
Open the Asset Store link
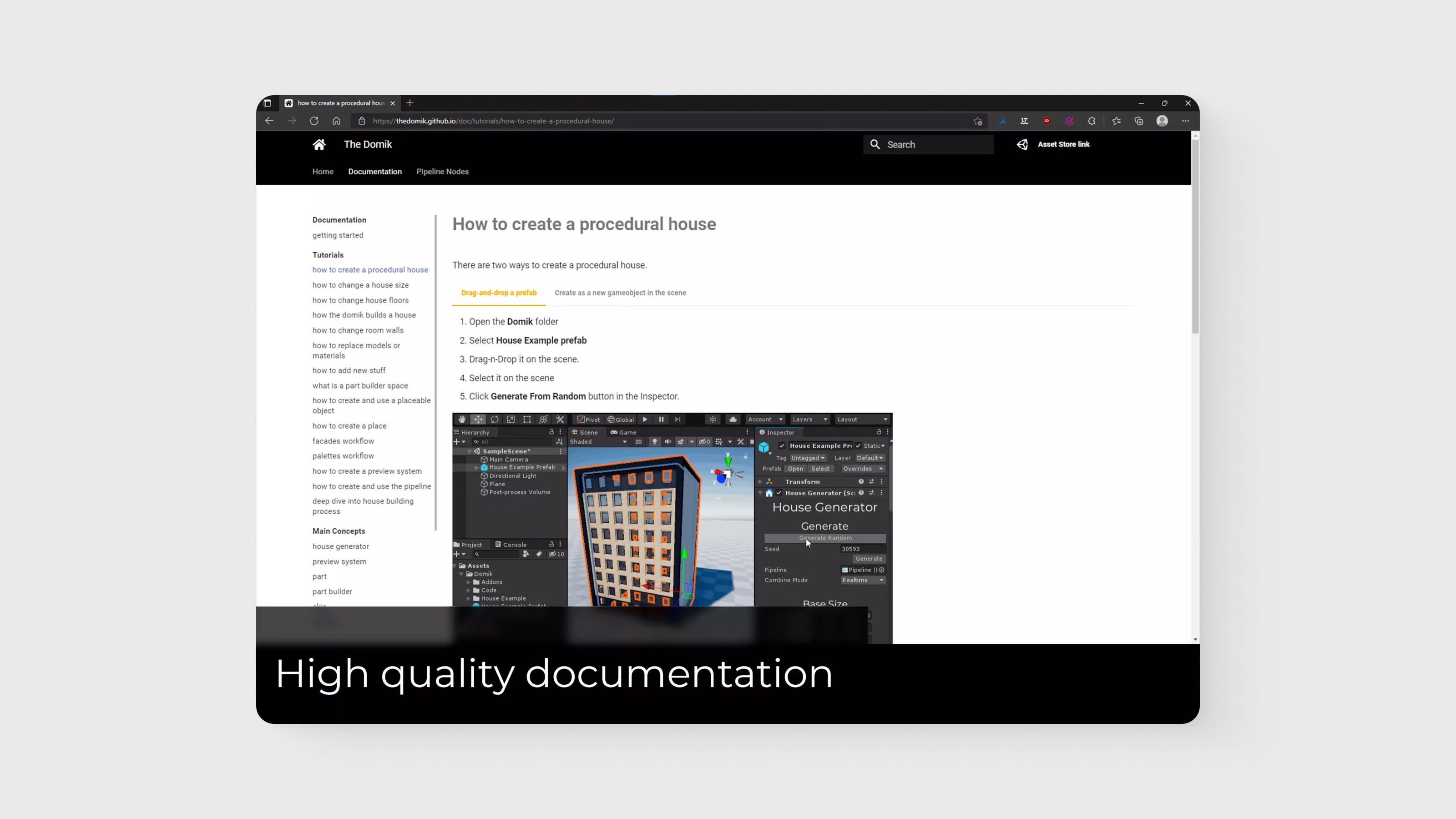click(x=1063, y=145)
